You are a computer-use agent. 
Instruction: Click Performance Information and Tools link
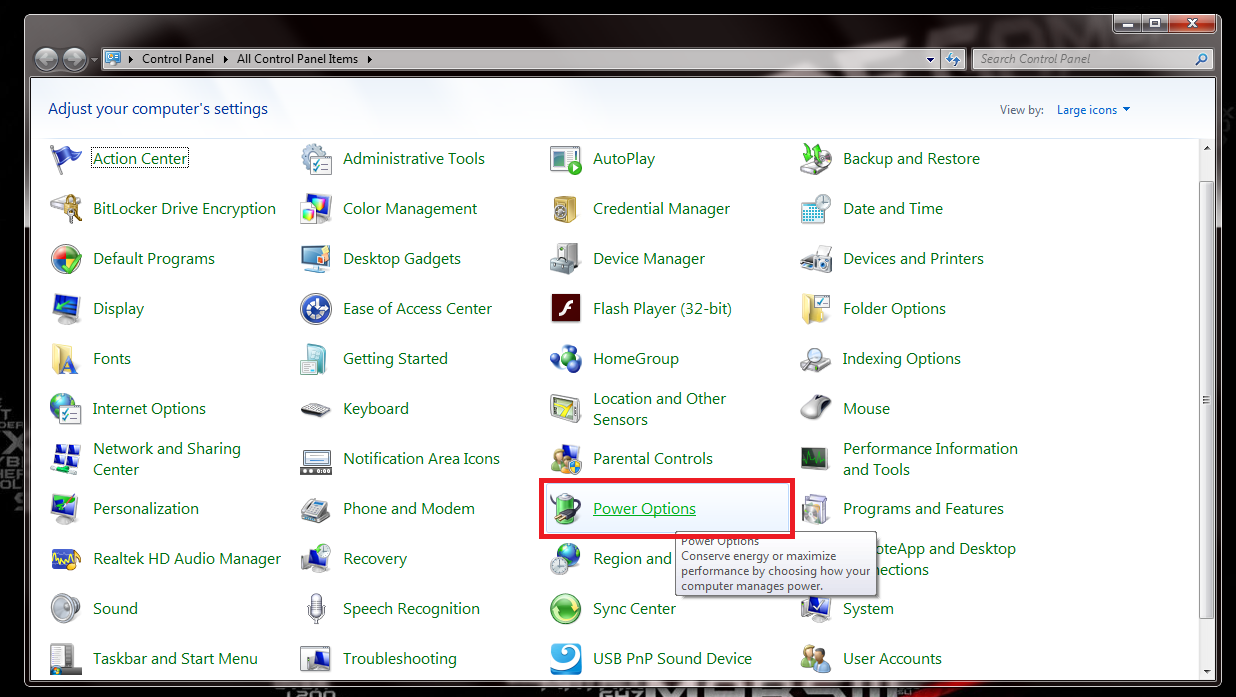click(x=930, y=459)
